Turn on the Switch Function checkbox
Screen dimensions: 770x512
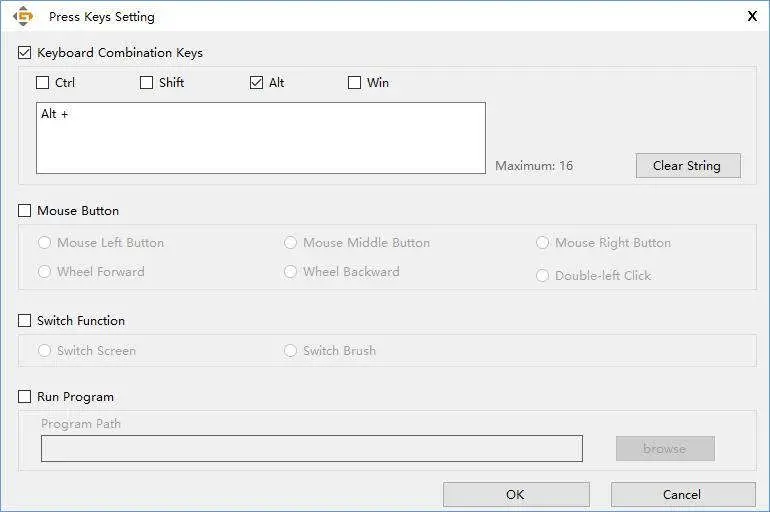(x=25, y=321)
